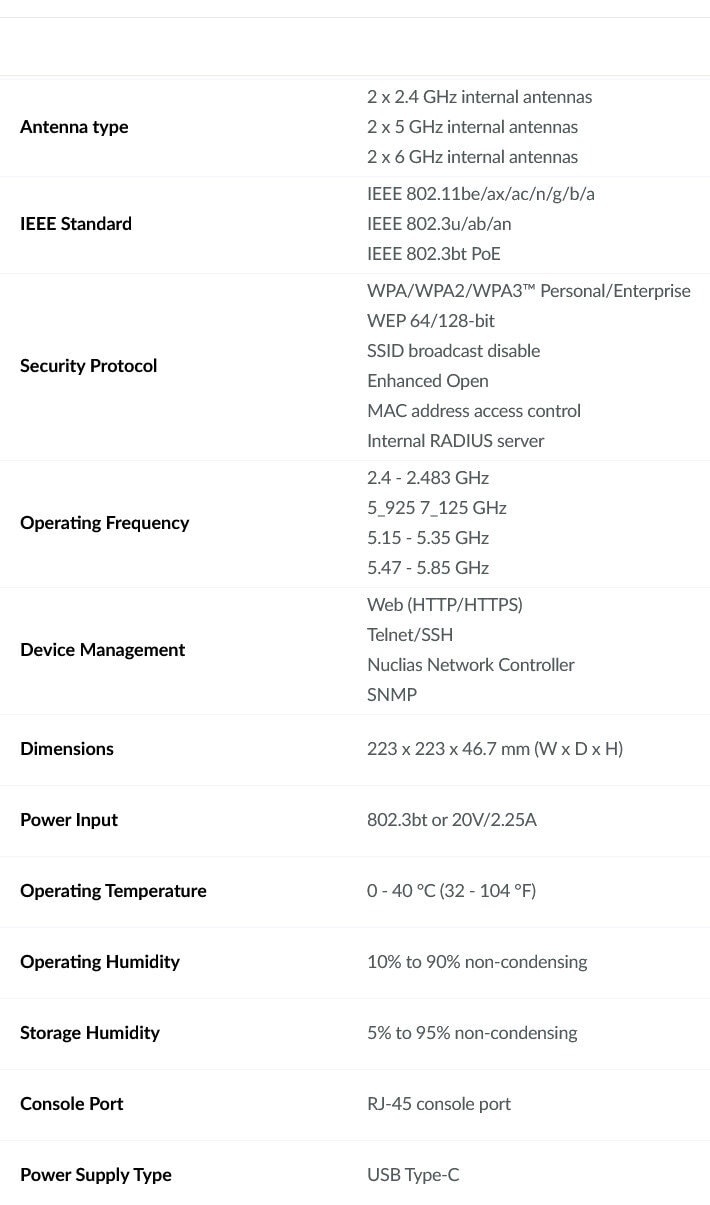Select the Console Port label

(x=72, y=1104)
